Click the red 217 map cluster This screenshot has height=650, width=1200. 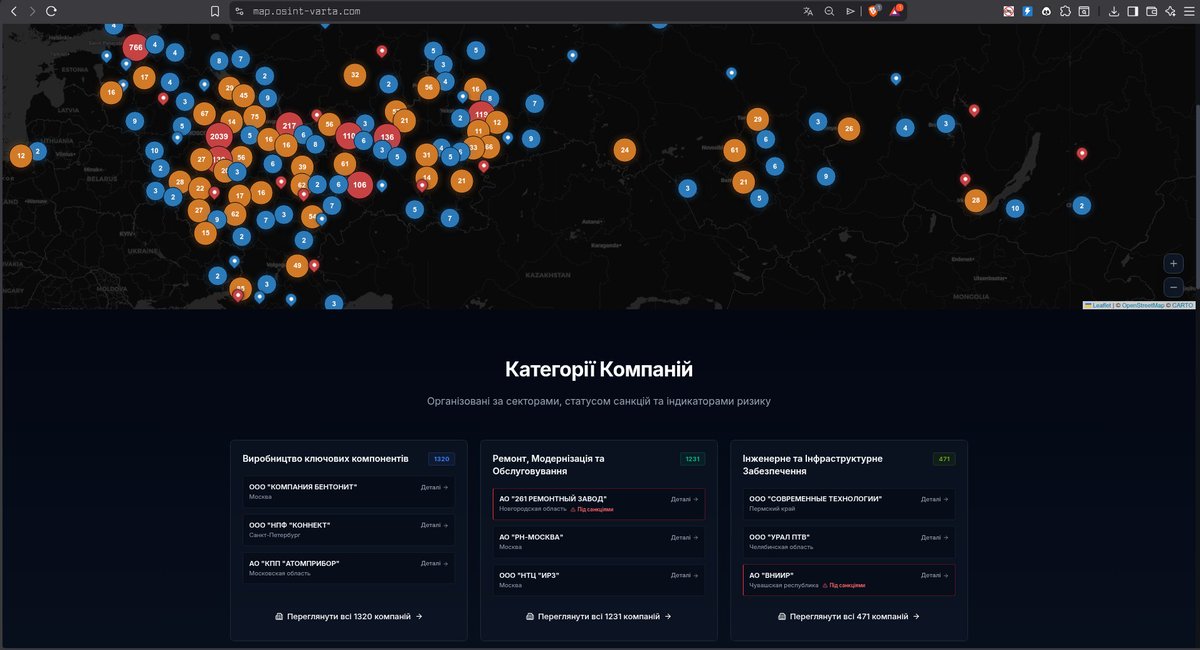tap(290, 126)
